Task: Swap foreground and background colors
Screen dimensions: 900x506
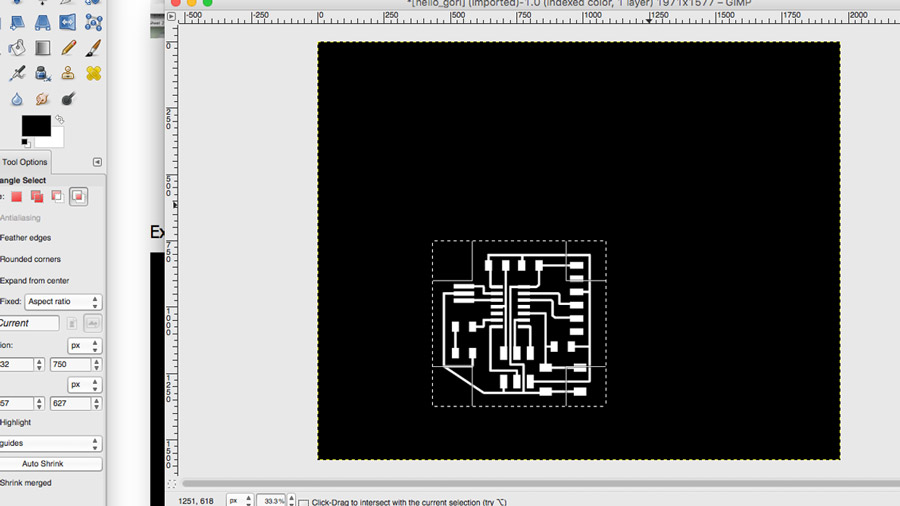Action: (60, 120)
